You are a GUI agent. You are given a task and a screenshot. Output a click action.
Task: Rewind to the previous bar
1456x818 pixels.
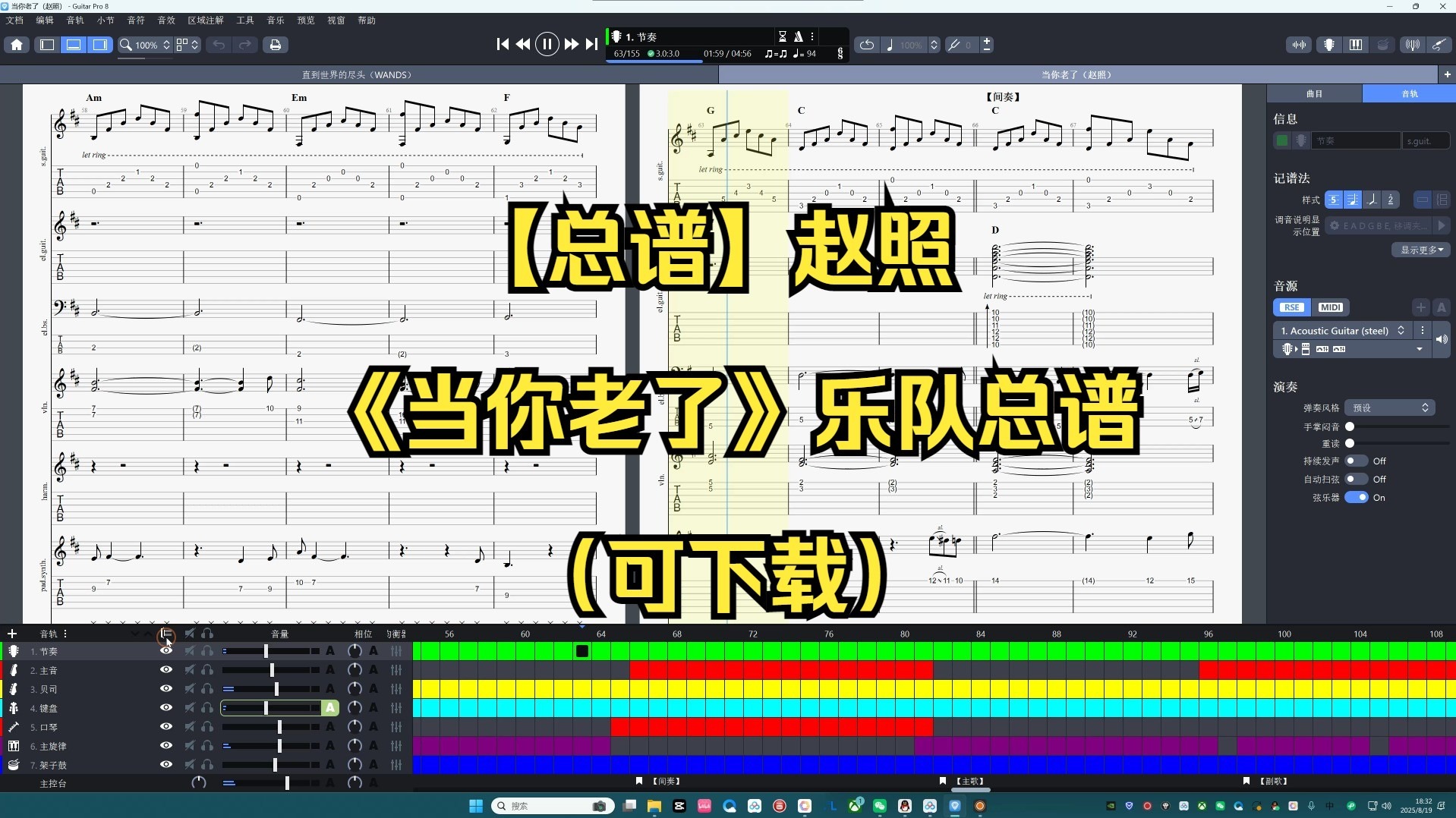(523, 45)
